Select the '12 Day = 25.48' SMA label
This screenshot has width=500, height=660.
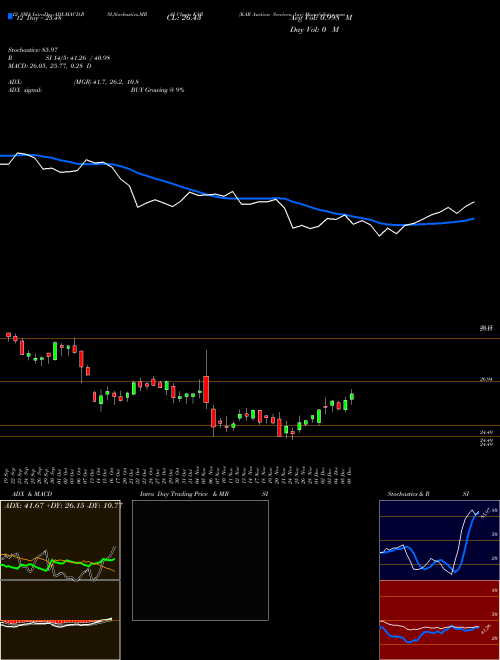pyautogui.click(x=37, y=18)
